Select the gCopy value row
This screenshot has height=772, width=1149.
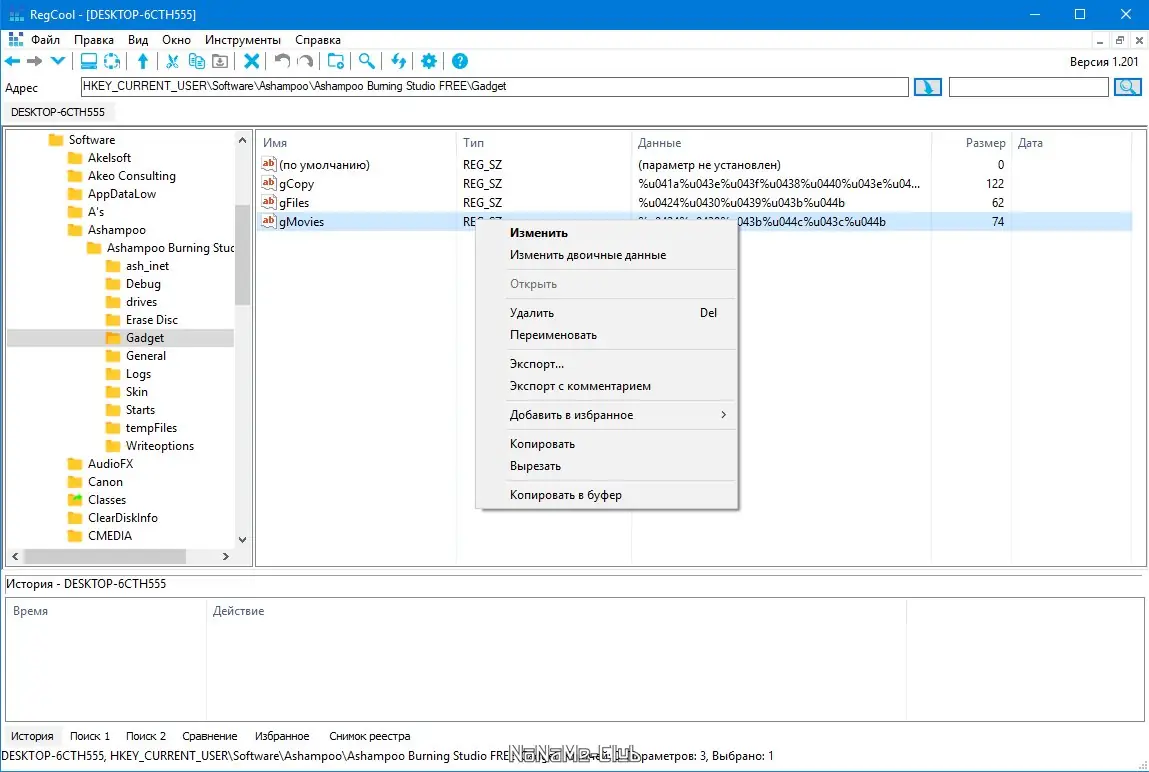(x=694, y=184)
